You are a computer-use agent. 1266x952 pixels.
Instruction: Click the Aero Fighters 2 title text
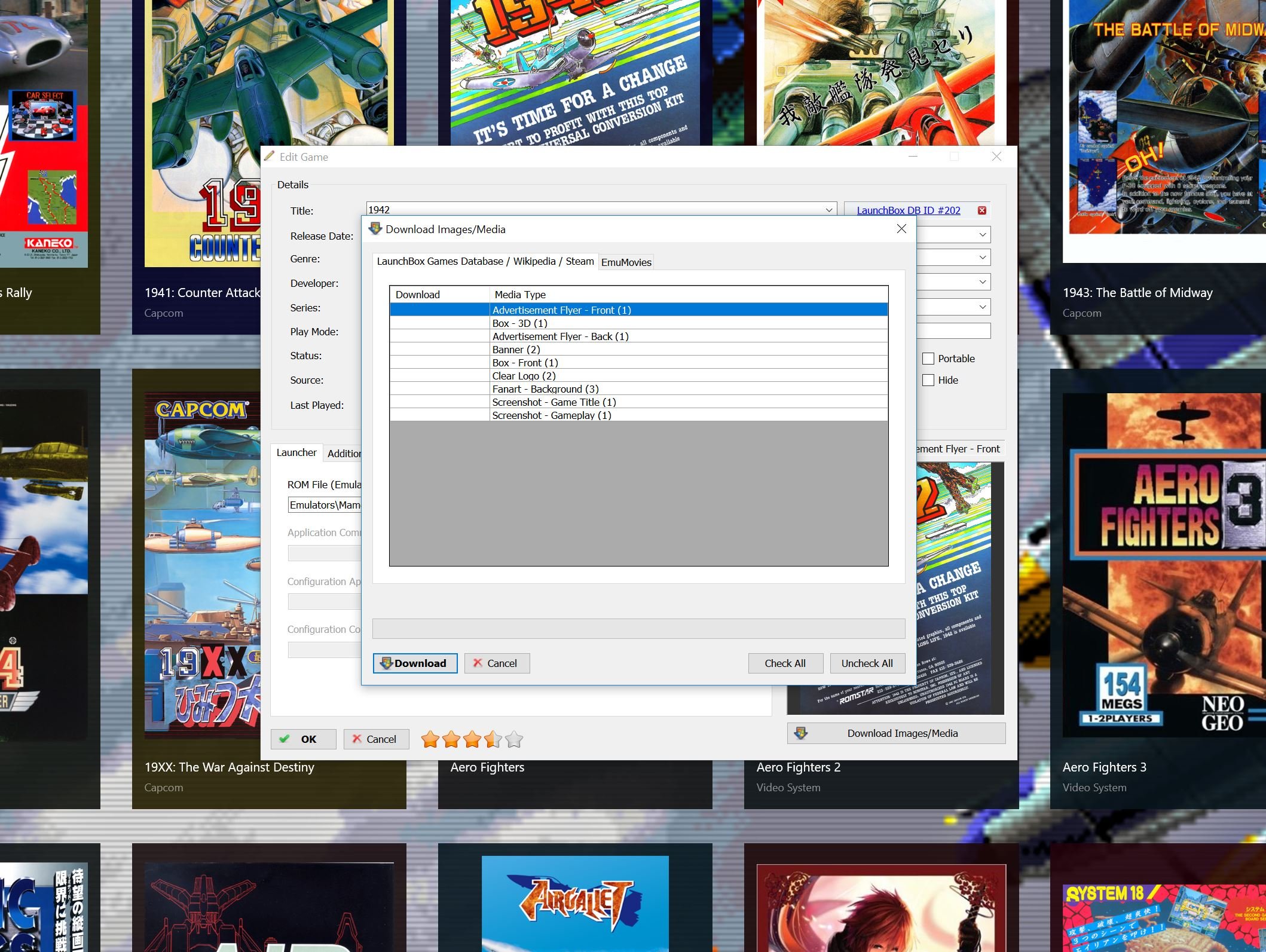tap(799, 767)
